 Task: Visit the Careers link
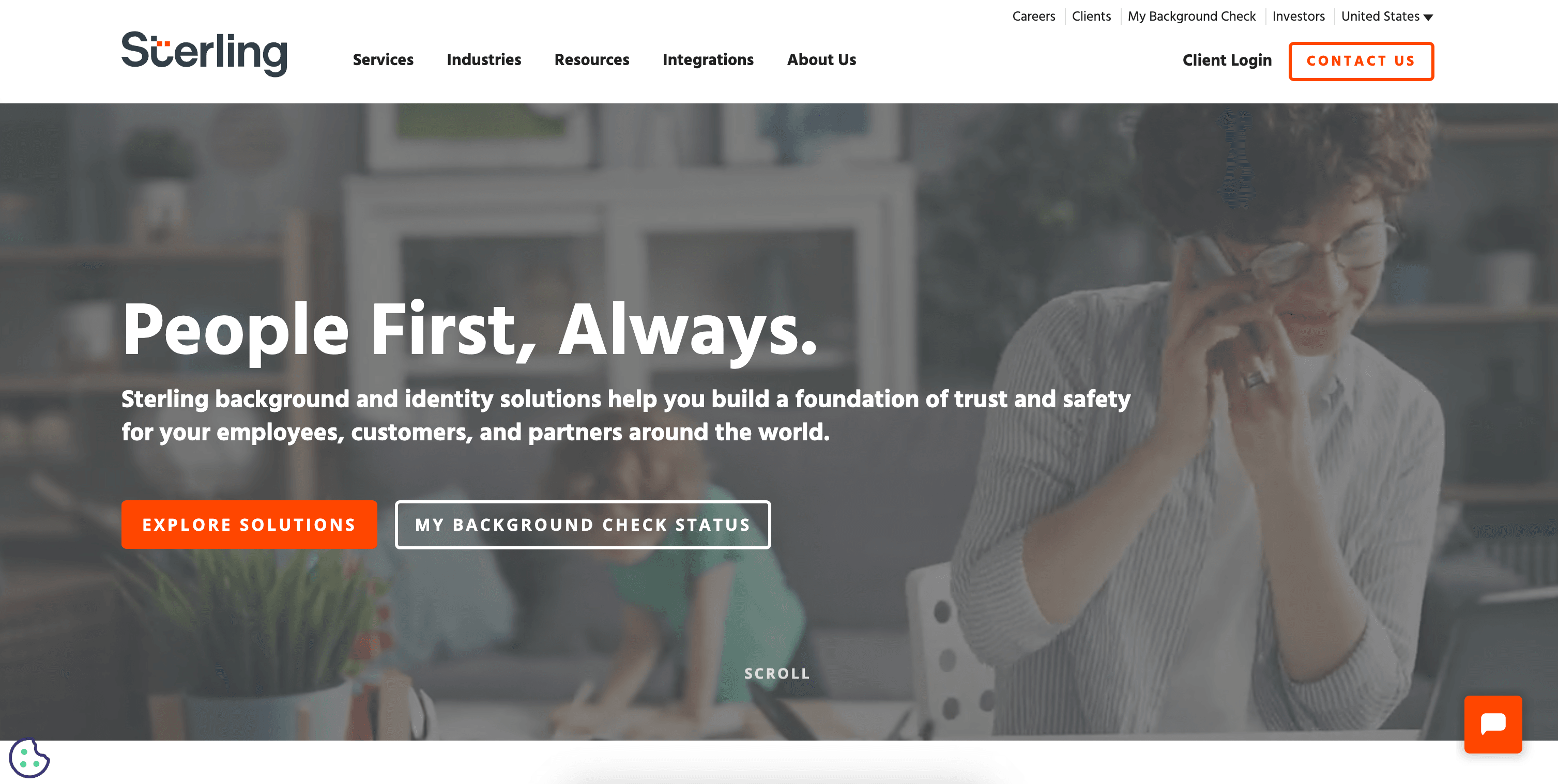coord(1034,17)
